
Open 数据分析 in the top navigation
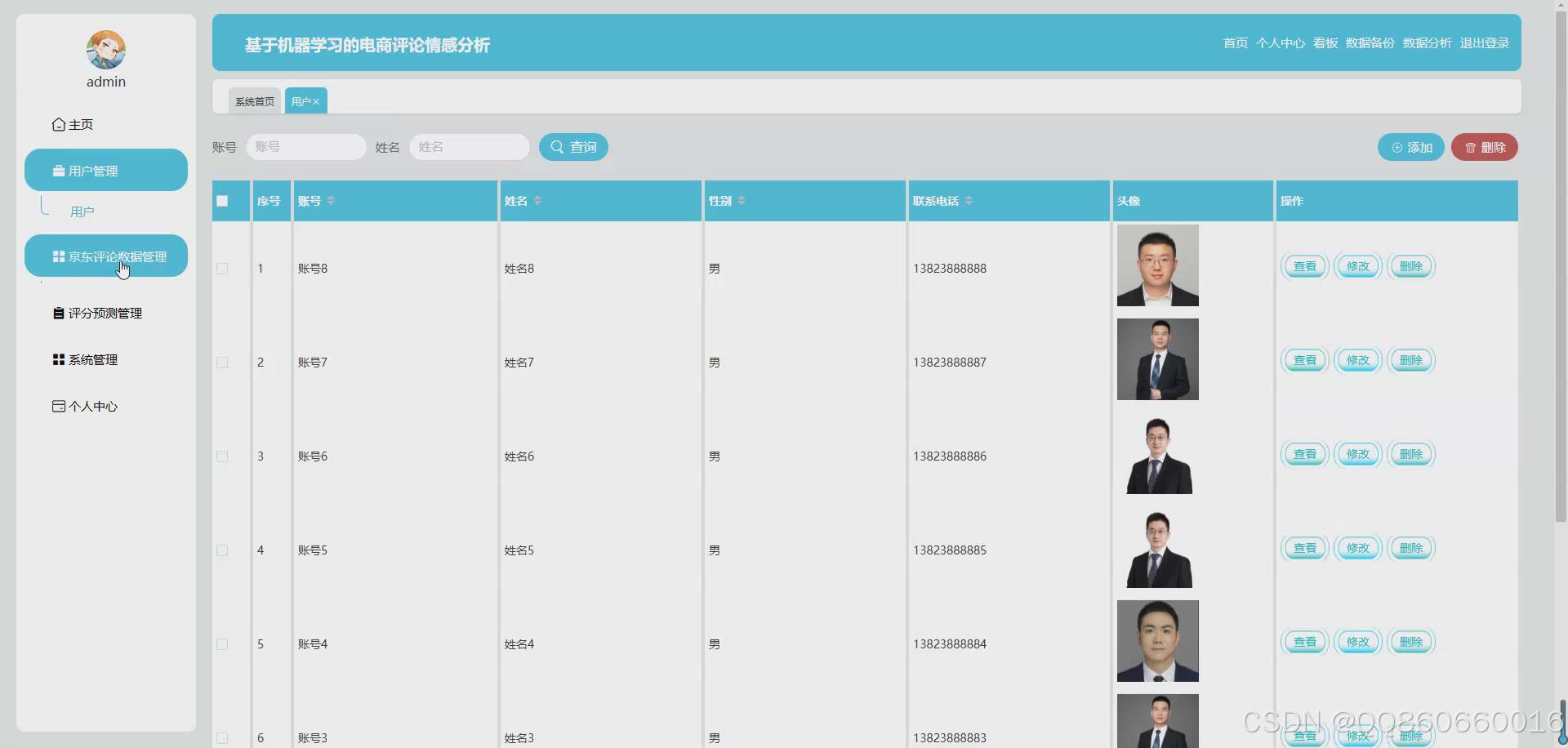pos(1428,43)
